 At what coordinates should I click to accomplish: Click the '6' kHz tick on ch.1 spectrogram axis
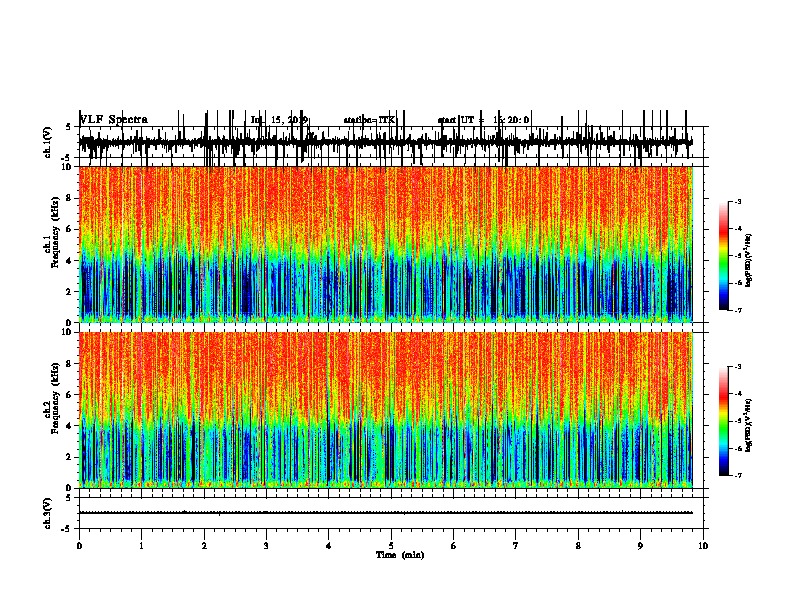pos(70,229)
